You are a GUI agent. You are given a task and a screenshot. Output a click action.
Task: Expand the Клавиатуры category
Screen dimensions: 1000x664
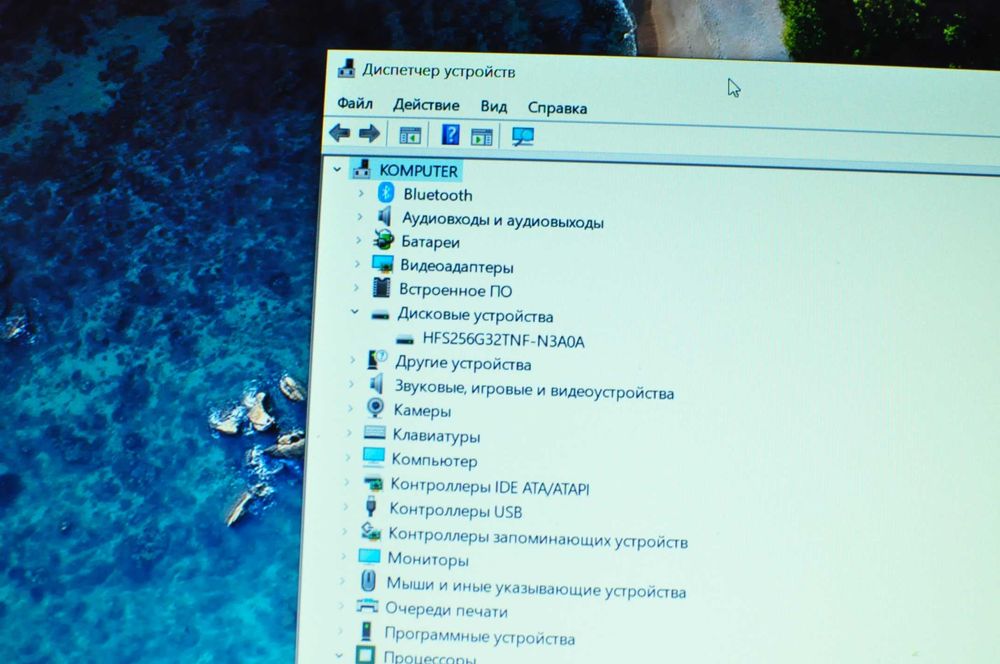pyautogui.click(x=349, y=433)
